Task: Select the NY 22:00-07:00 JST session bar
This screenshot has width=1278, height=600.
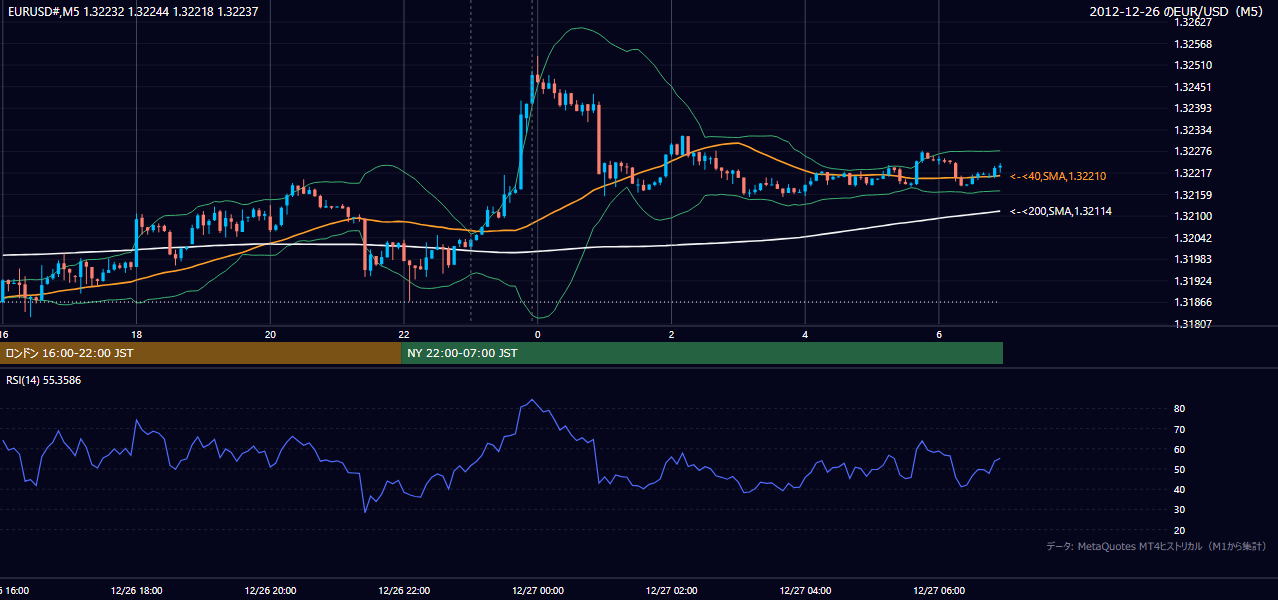Action: (702, 353)
